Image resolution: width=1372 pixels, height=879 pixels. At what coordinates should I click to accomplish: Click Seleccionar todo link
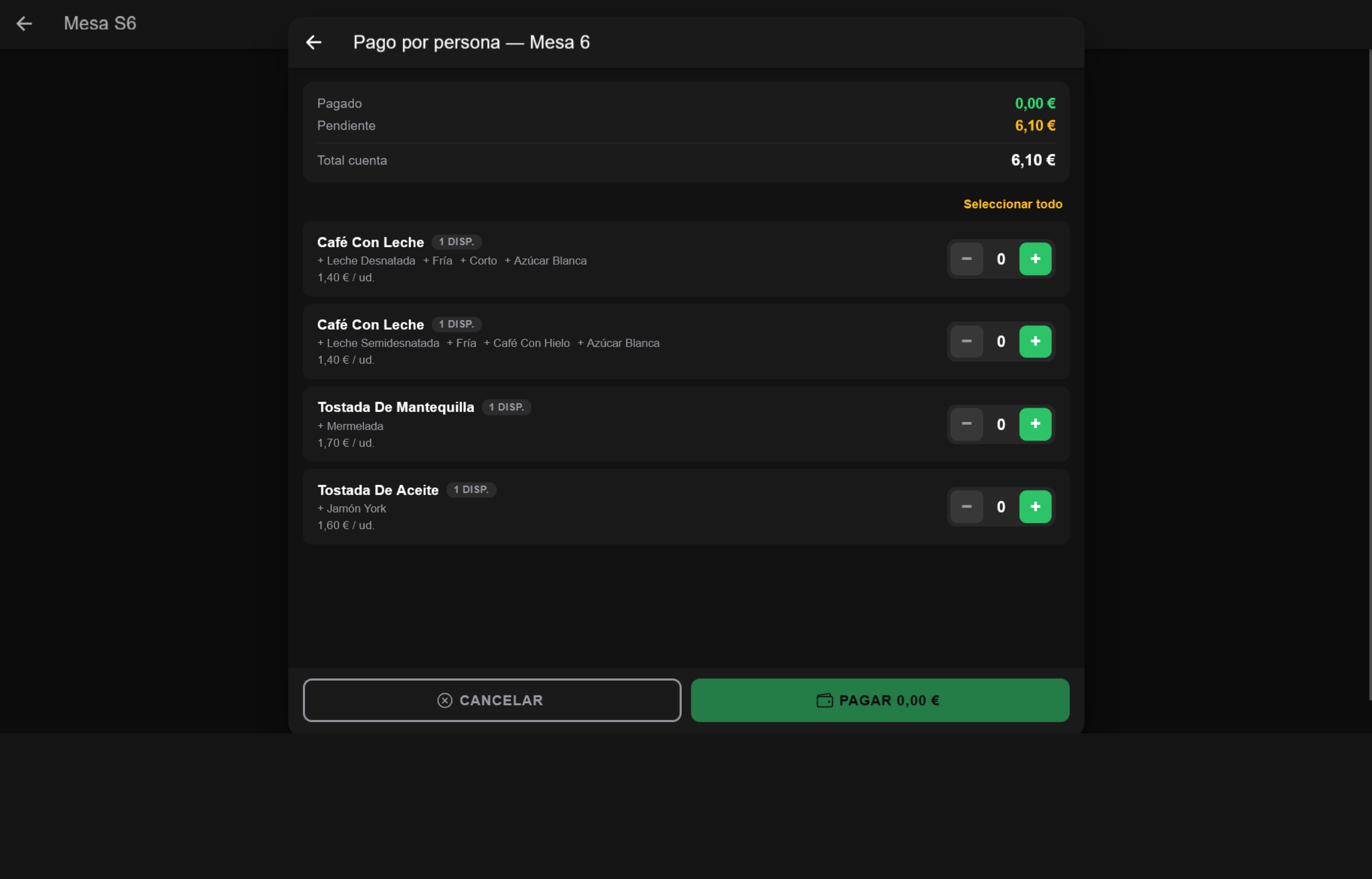coord(1013,204)
